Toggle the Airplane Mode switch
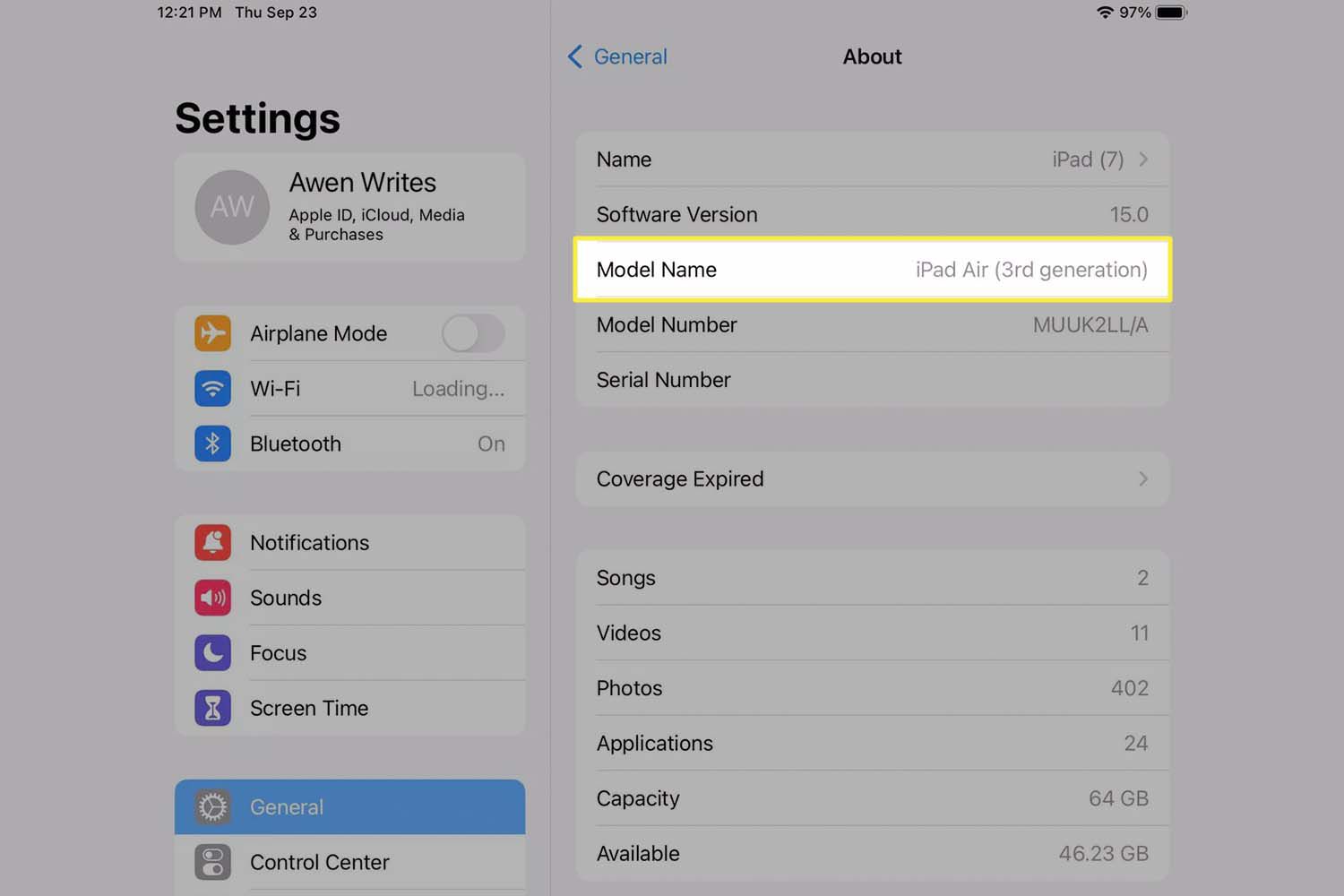This screenshot has height=896, width=1344. pyautogui.click(x=472, y=333)
